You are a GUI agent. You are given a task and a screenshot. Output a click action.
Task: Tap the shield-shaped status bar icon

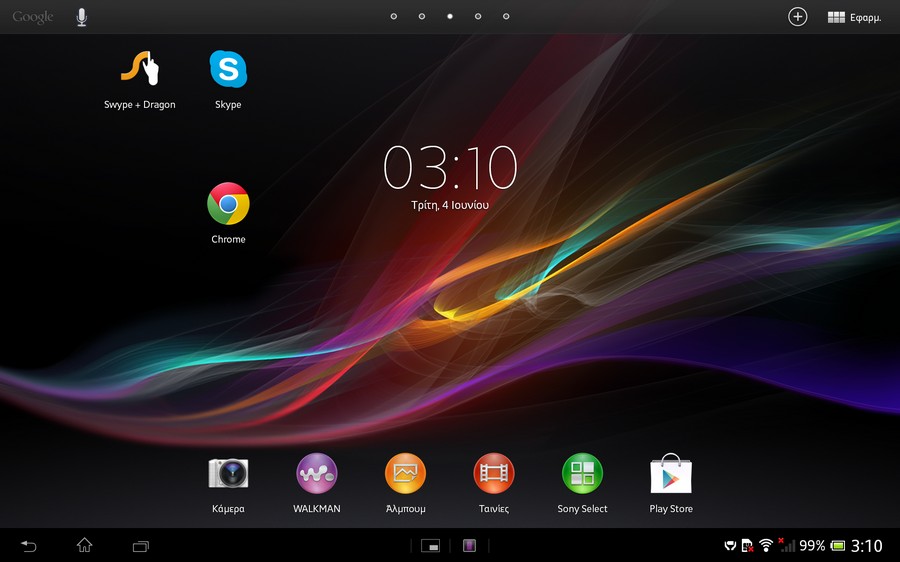pos(730,545)
